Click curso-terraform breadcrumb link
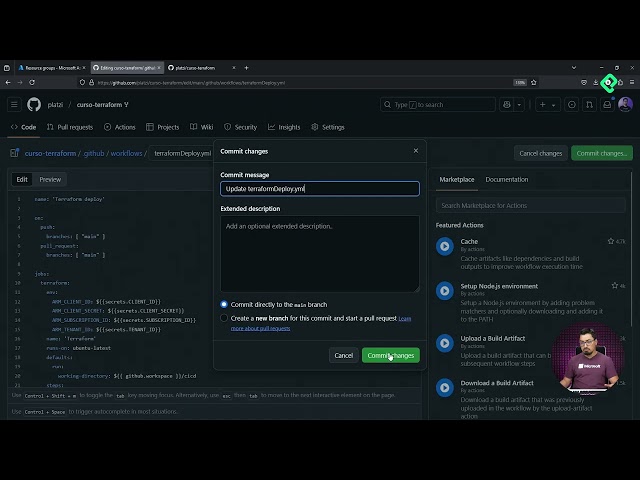 [50, 153]
